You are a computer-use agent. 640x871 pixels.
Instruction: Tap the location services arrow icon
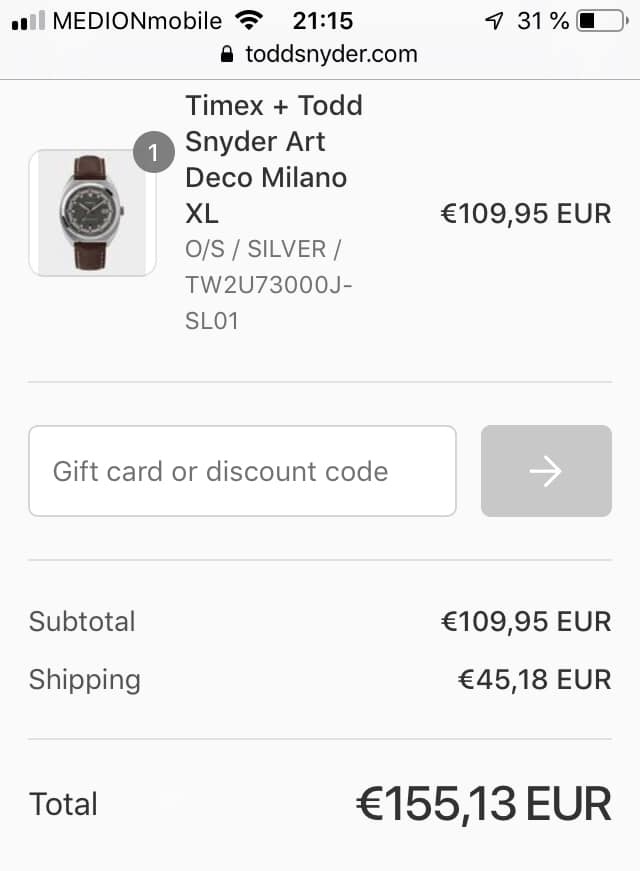494,21
